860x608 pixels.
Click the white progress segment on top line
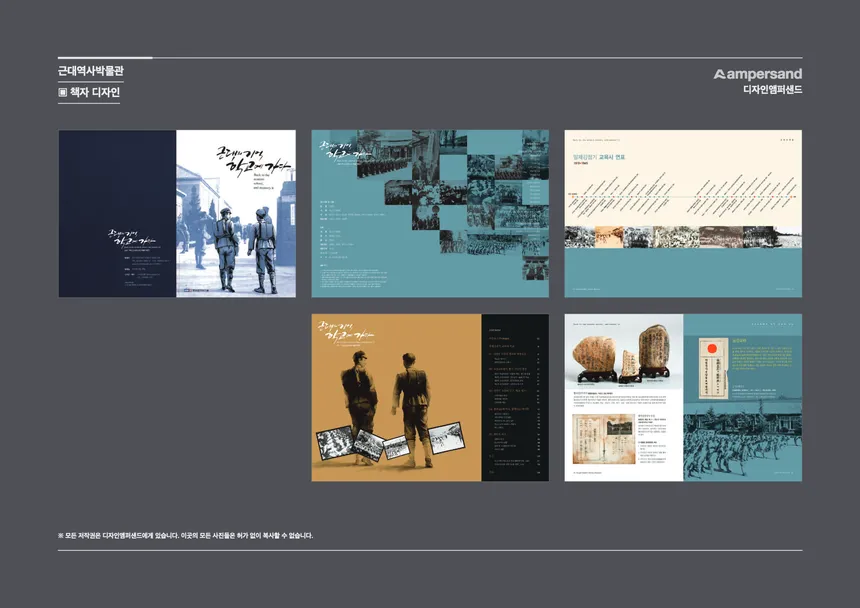[105, 58]
